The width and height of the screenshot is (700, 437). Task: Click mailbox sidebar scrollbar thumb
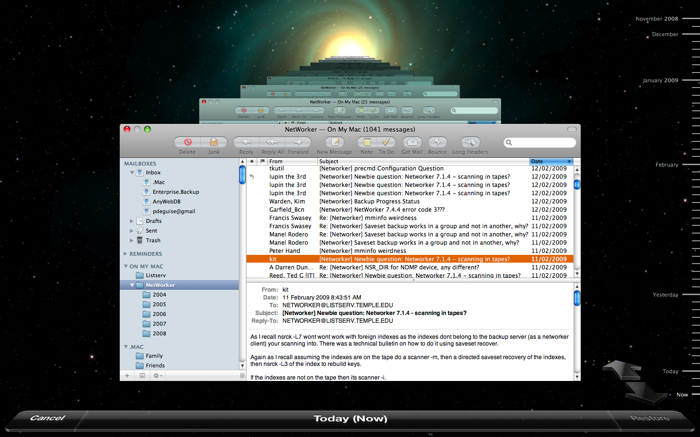click(x=242, y=175)
